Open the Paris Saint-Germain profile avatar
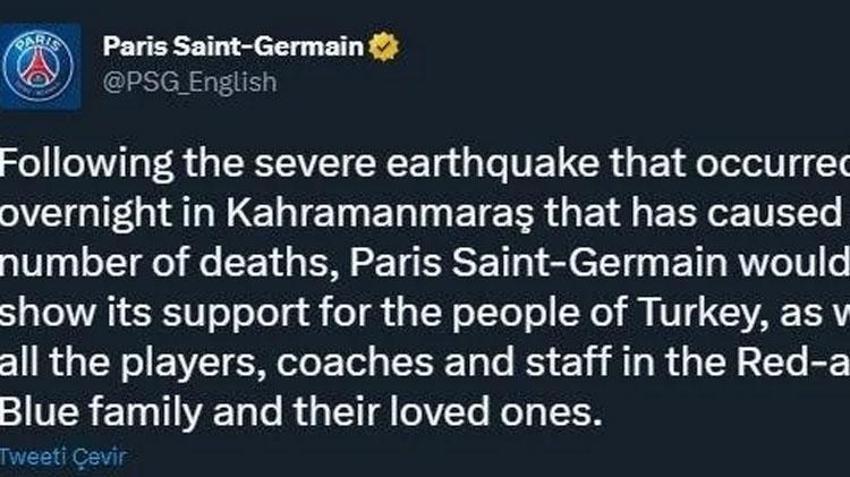This screenshot has width=850, height=477. (39, 67)
